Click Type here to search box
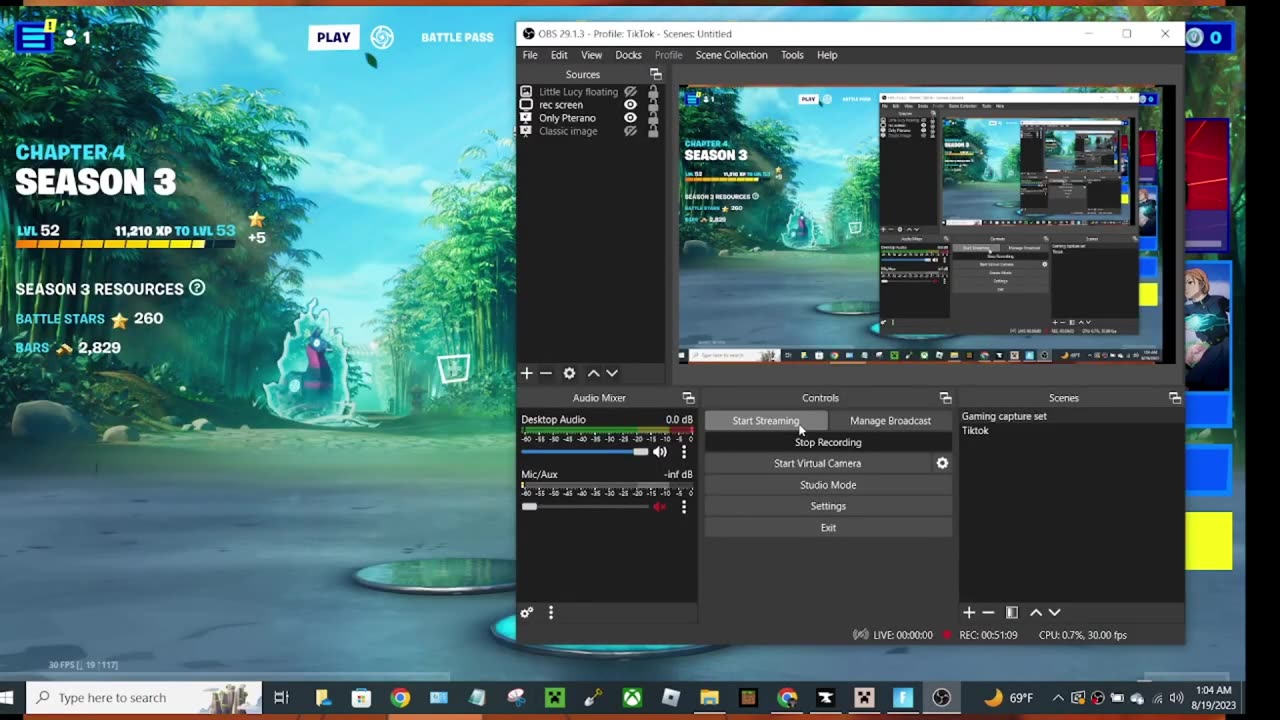 (144, 697)
